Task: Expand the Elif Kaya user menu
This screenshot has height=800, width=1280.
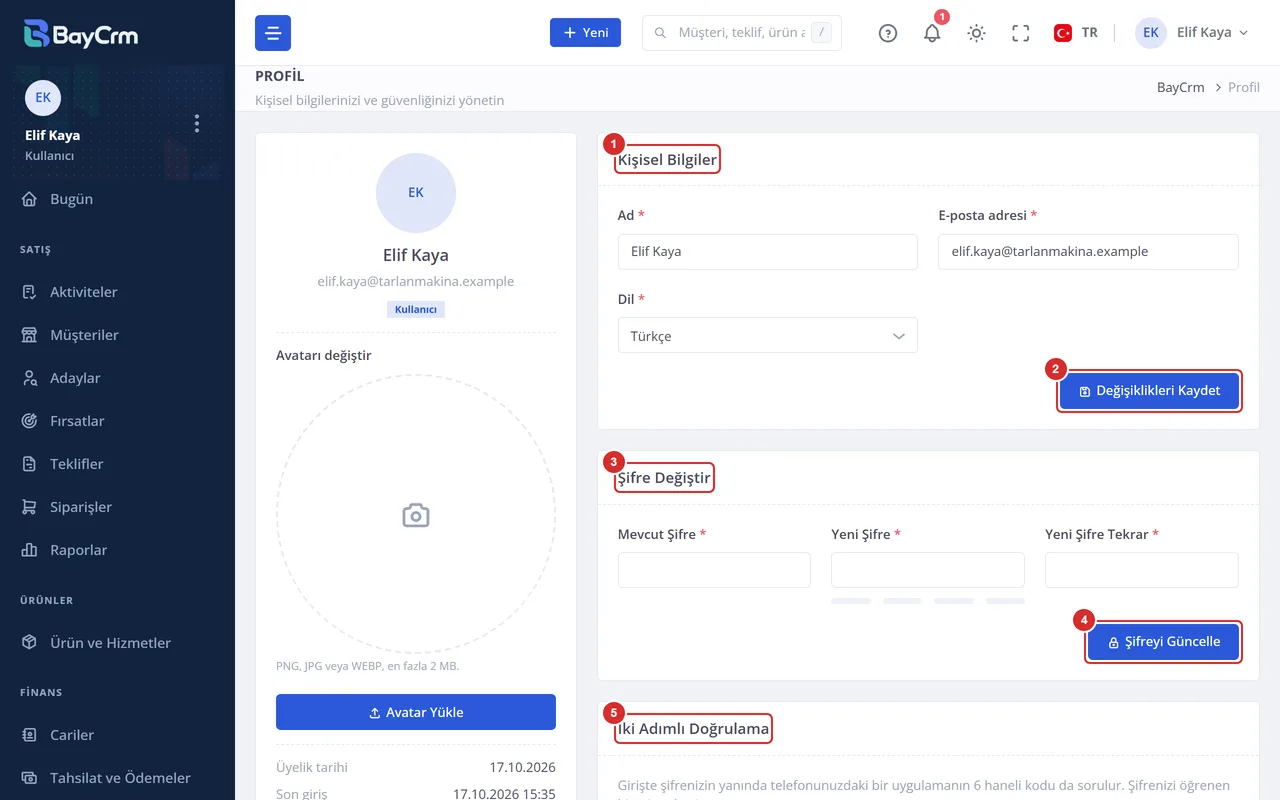Action: pos(1192,33)
